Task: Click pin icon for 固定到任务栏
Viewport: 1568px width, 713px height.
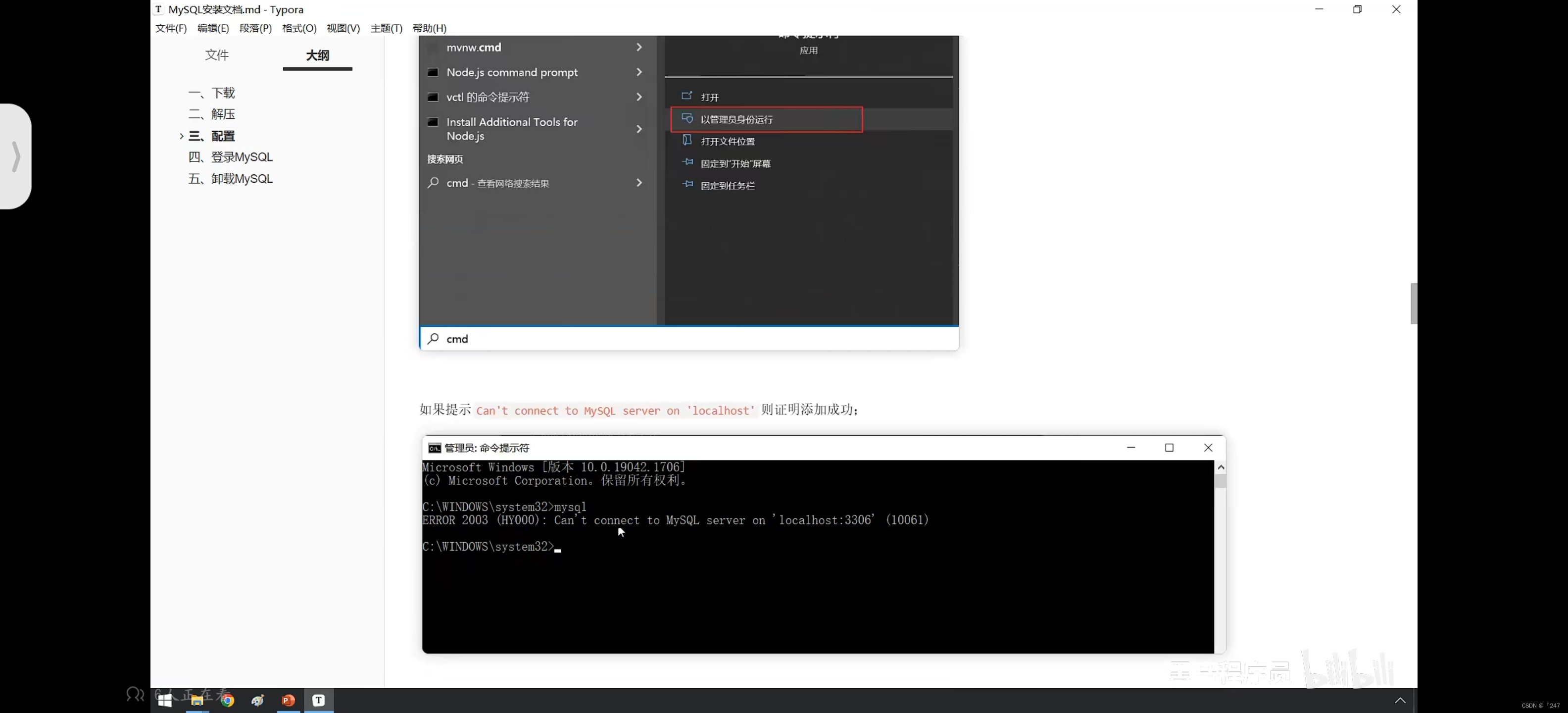Action: pyautogui.click(x=687, y=184)
